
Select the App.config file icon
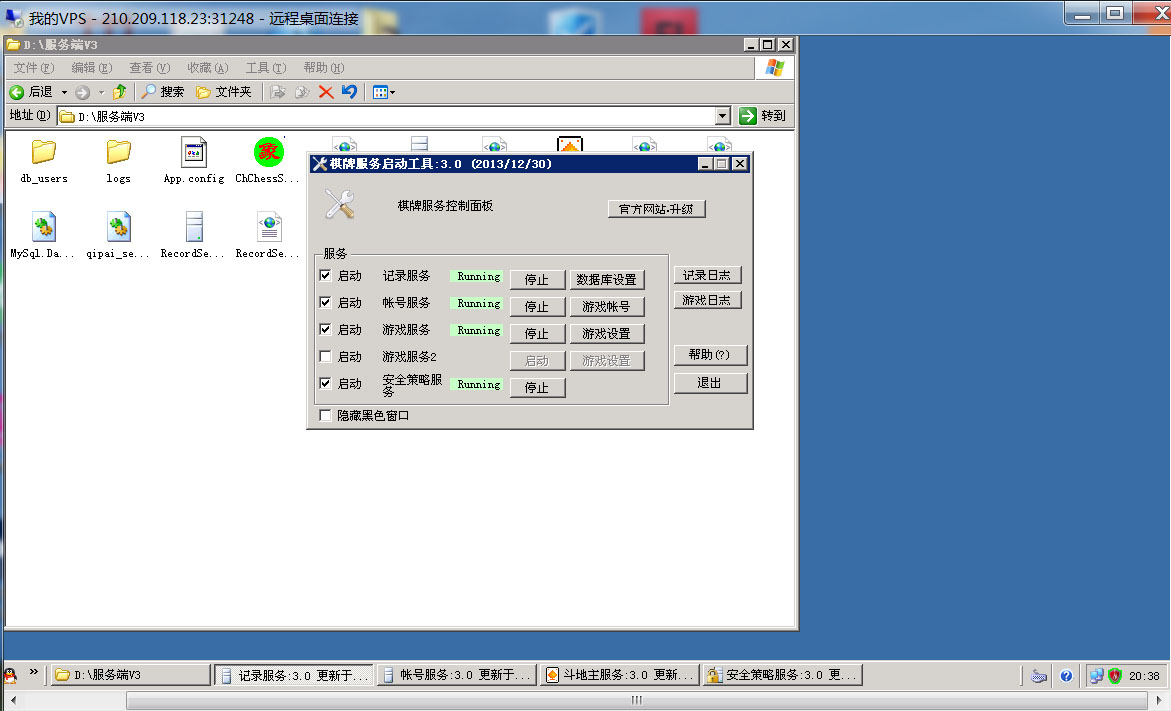pos(194,152)
